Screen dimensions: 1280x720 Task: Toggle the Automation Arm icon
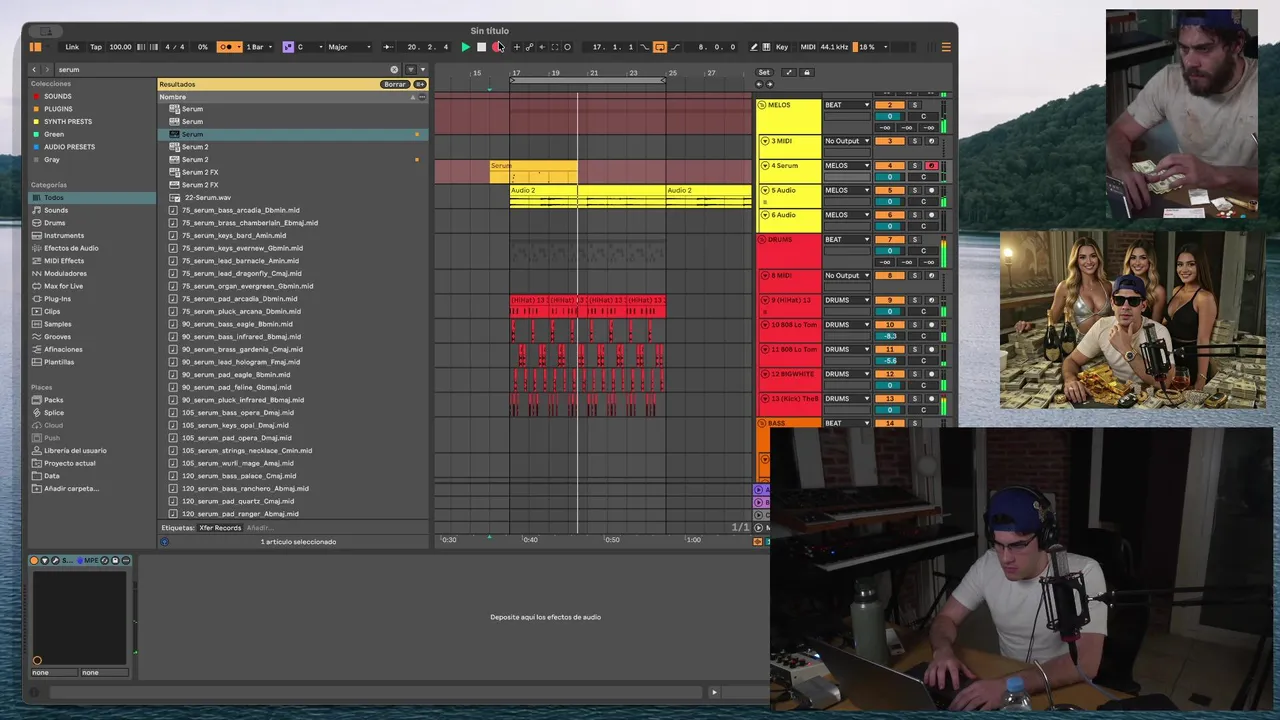(530, 47)
